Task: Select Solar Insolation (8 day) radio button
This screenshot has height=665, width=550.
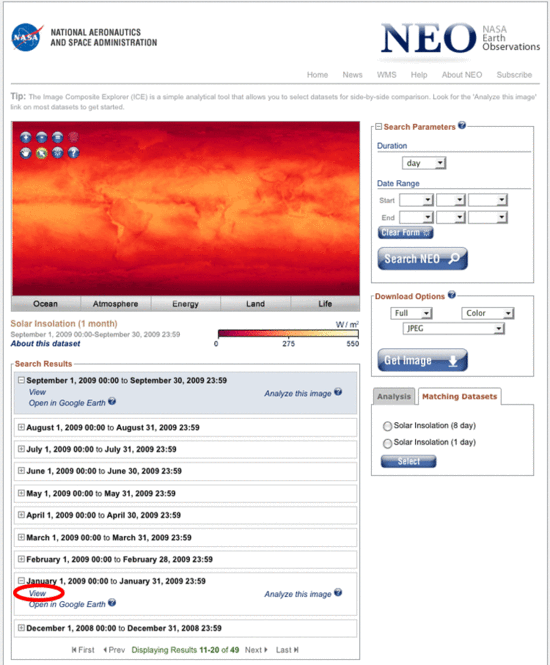Action: [387, 426]
